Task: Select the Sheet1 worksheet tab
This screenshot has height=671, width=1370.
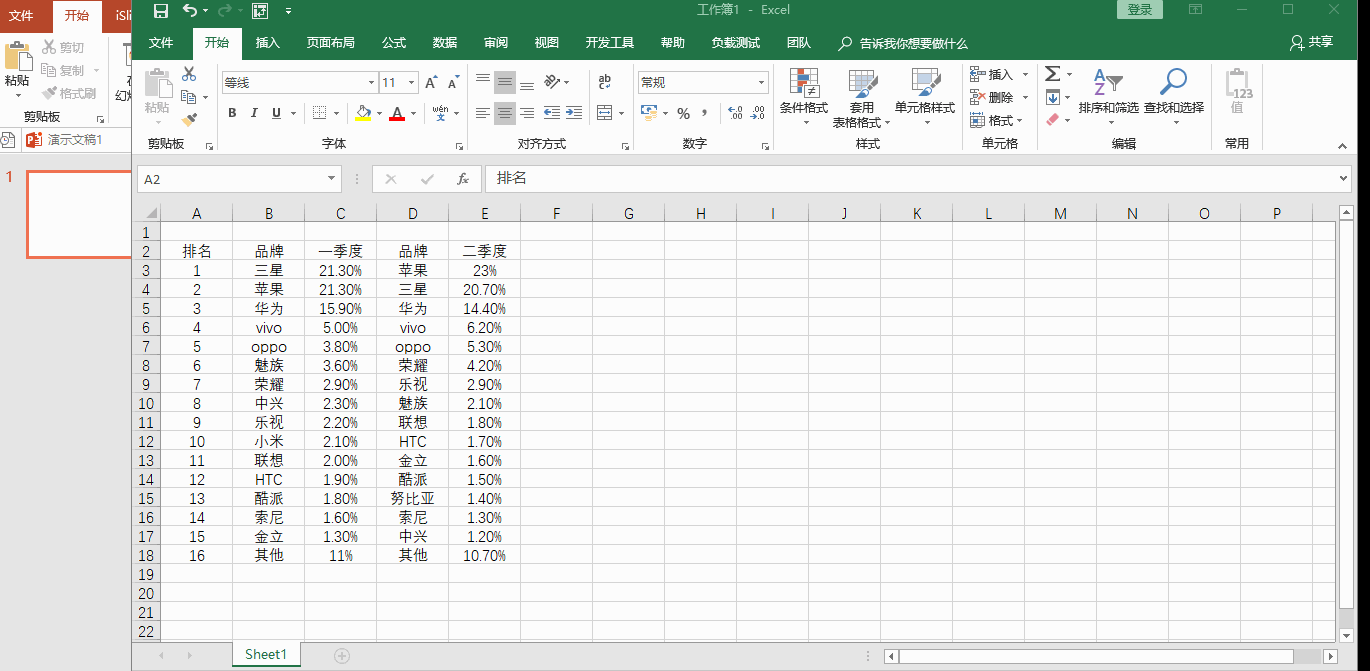Action: pyautogui.click(x=266, y=655)
